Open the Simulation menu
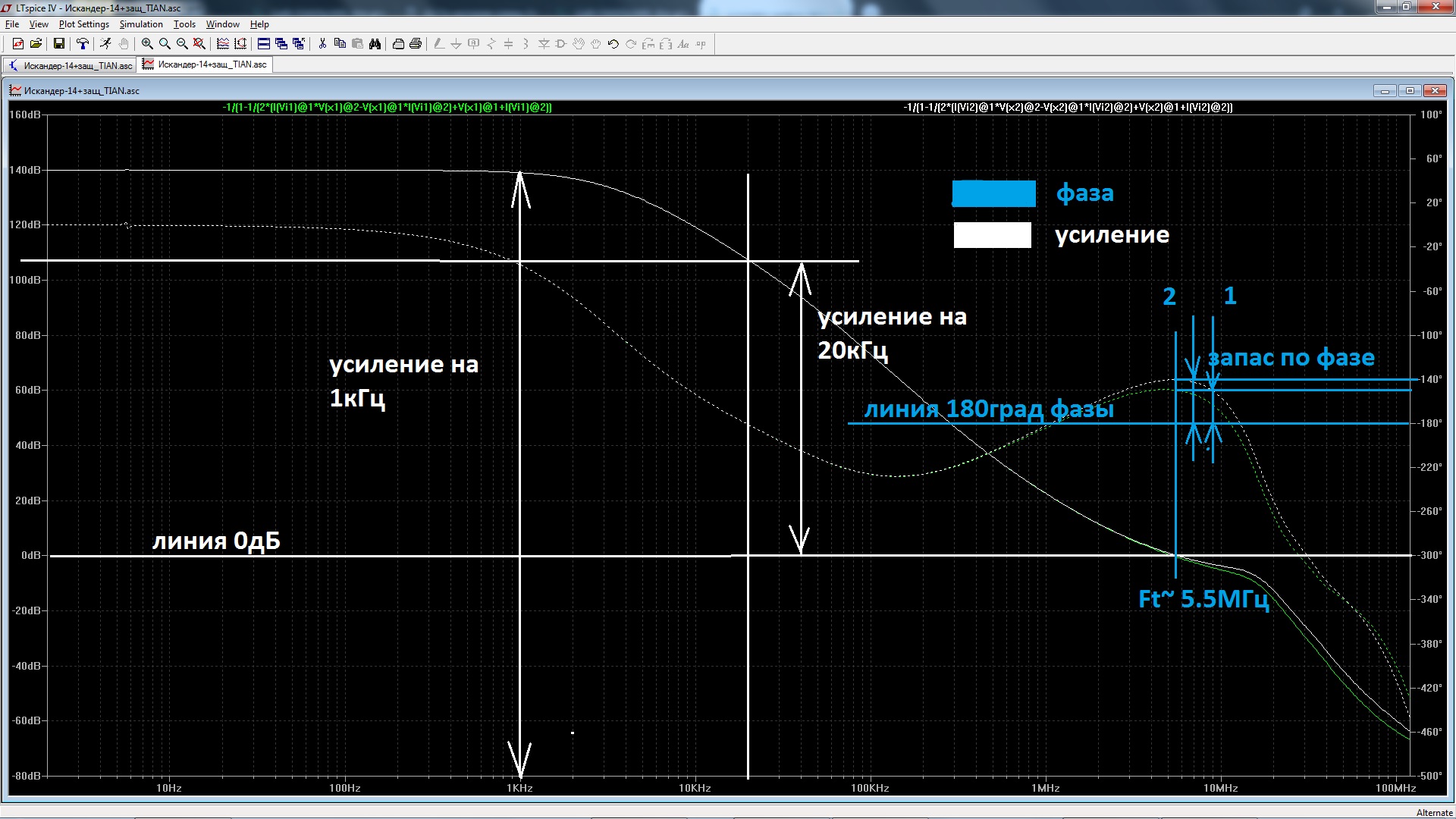 coord(141,24)
